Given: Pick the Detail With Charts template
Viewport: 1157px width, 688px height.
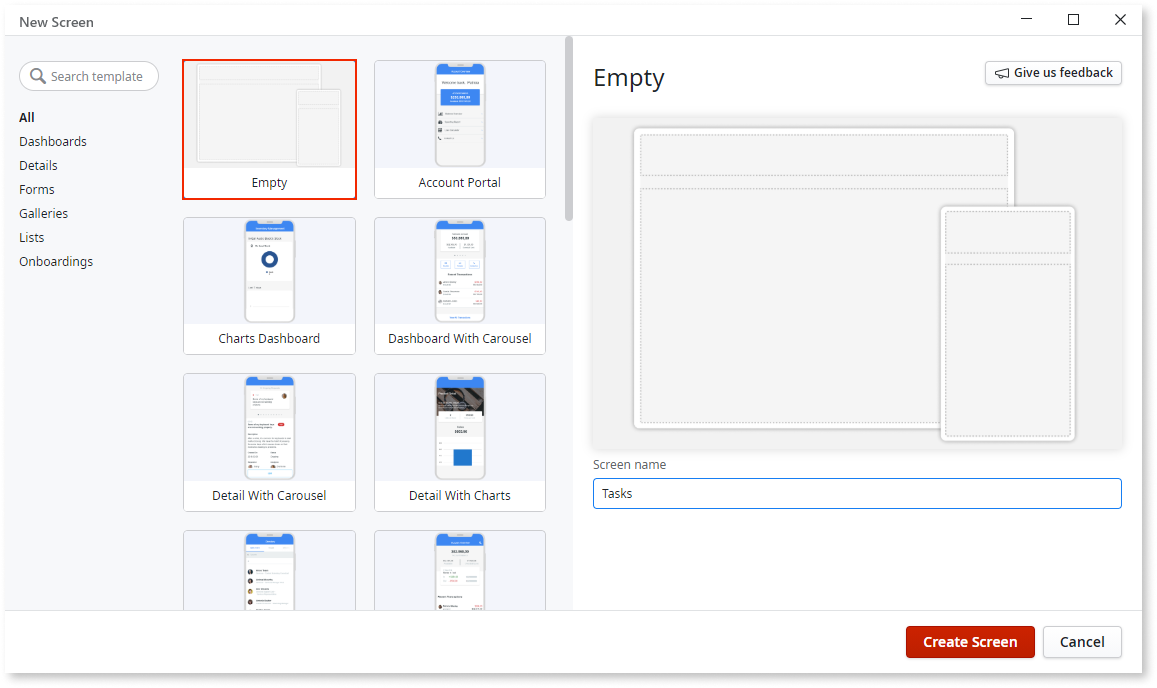Looking at the screenshot, I should (x=459, y=442).
